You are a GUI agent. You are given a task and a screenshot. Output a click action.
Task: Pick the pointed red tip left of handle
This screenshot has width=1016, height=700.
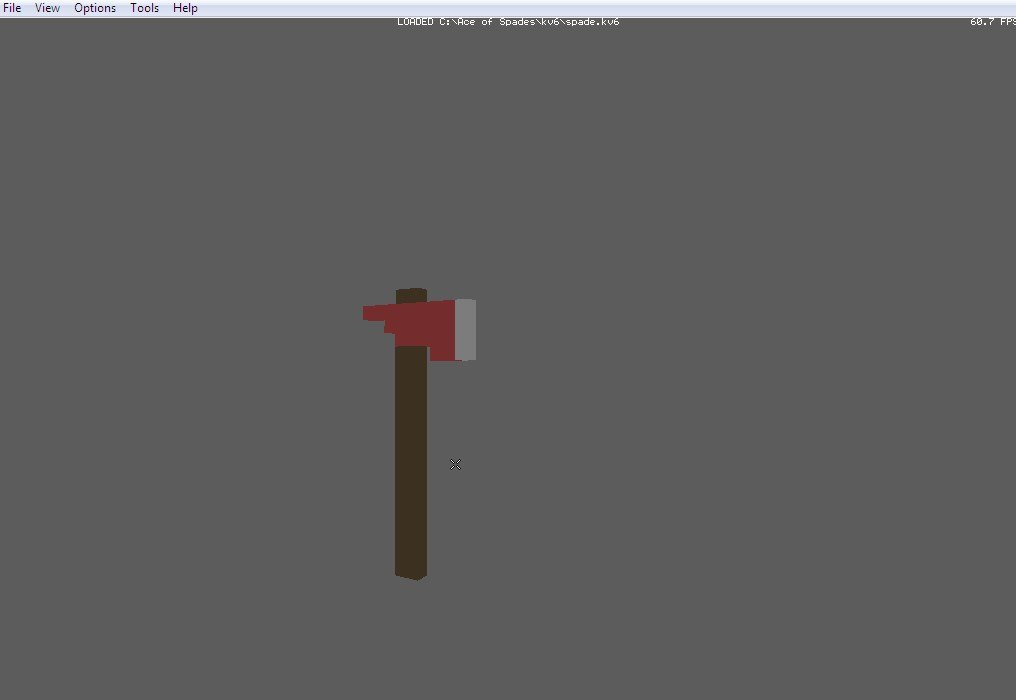[370, 313]
